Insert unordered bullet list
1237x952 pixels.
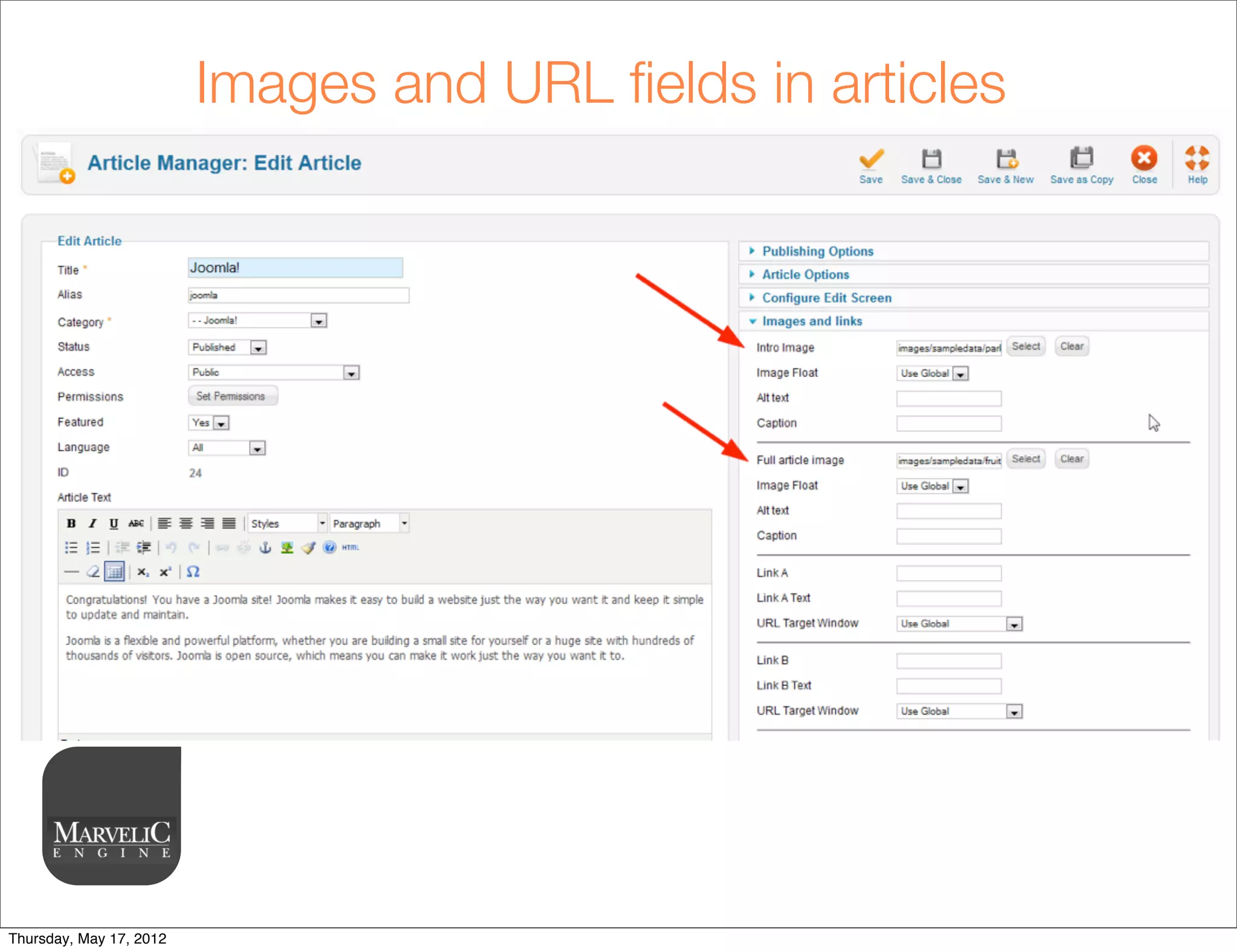click(x=71, y=547)
